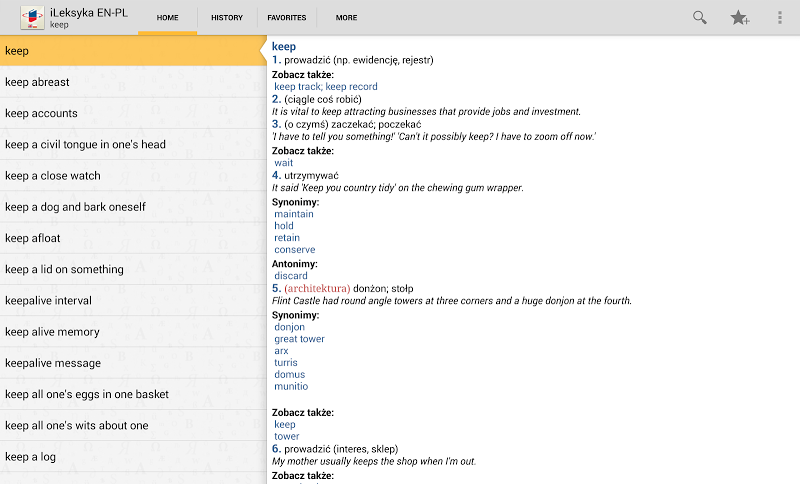Follow the 'keep track; keep record' link
800x484 pixels.
point(326,87)
